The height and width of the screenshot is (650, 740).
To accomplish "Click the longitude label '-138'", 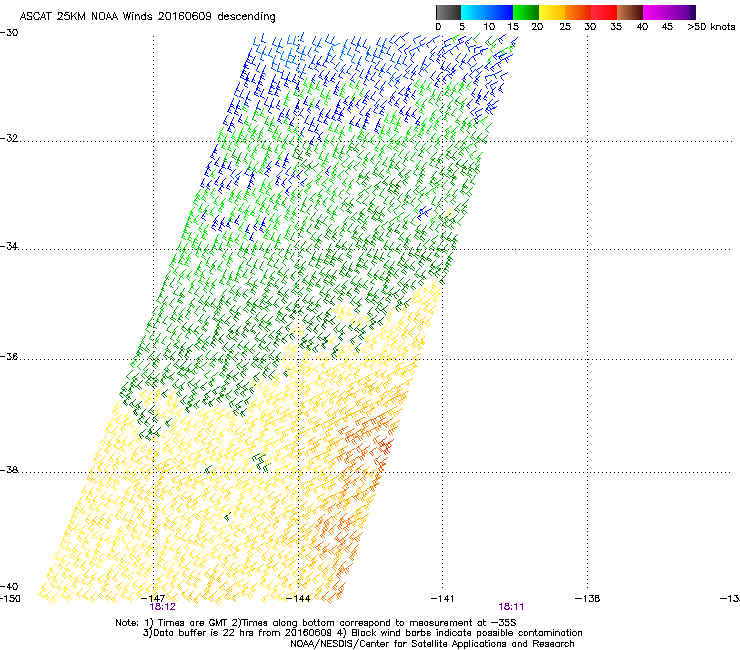I will tap(588, 599).
